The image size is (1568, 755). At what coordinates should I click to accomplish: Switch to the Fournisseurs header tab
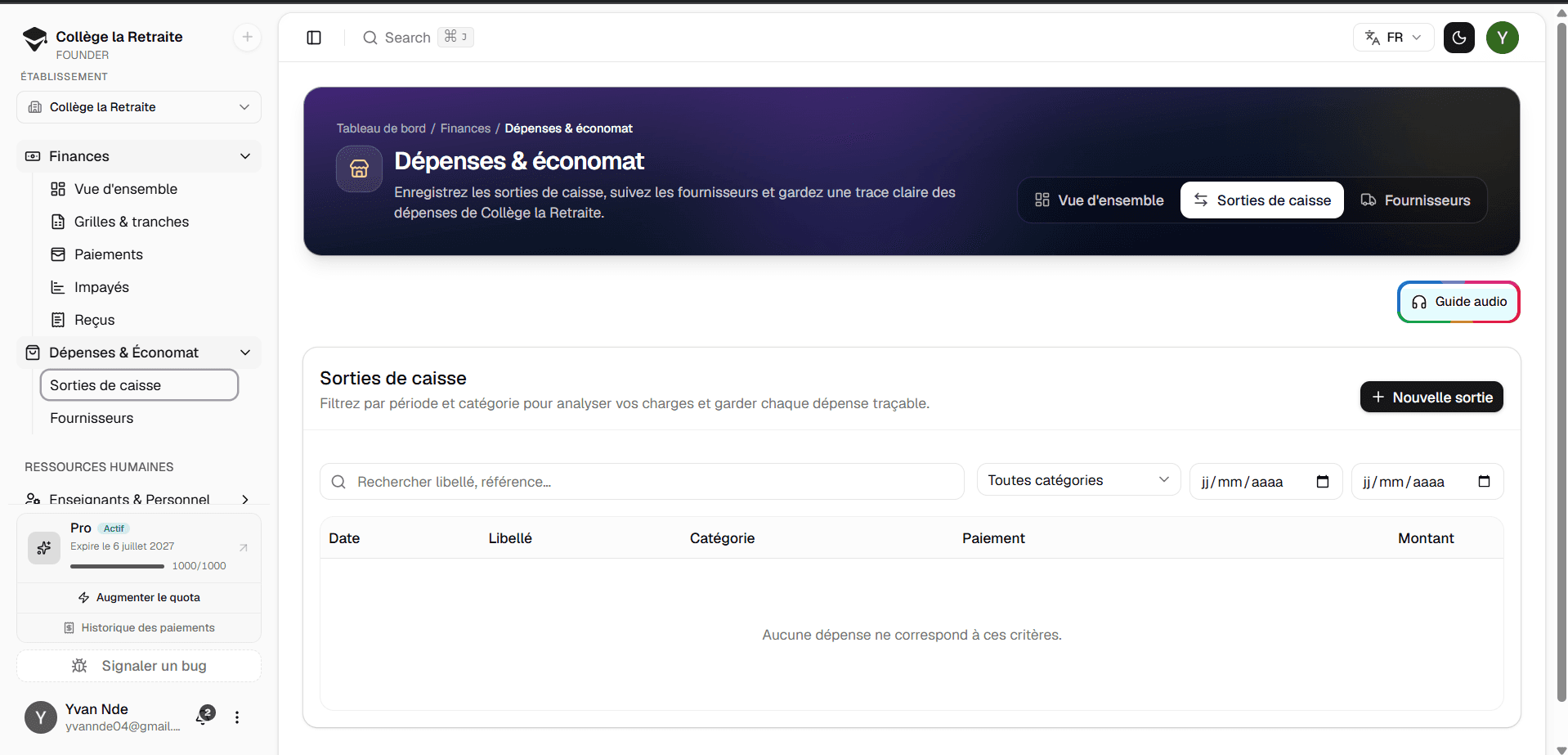point(1415,200)
